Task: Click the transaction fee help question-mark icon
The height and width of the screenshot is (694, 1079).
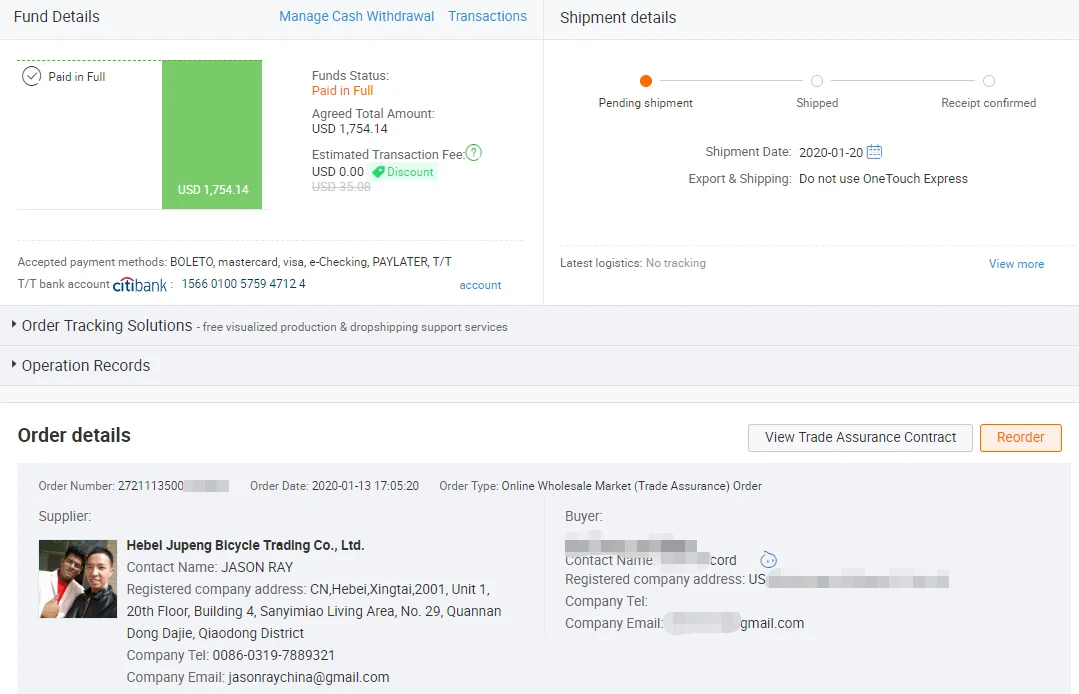Action: [474, 153]
